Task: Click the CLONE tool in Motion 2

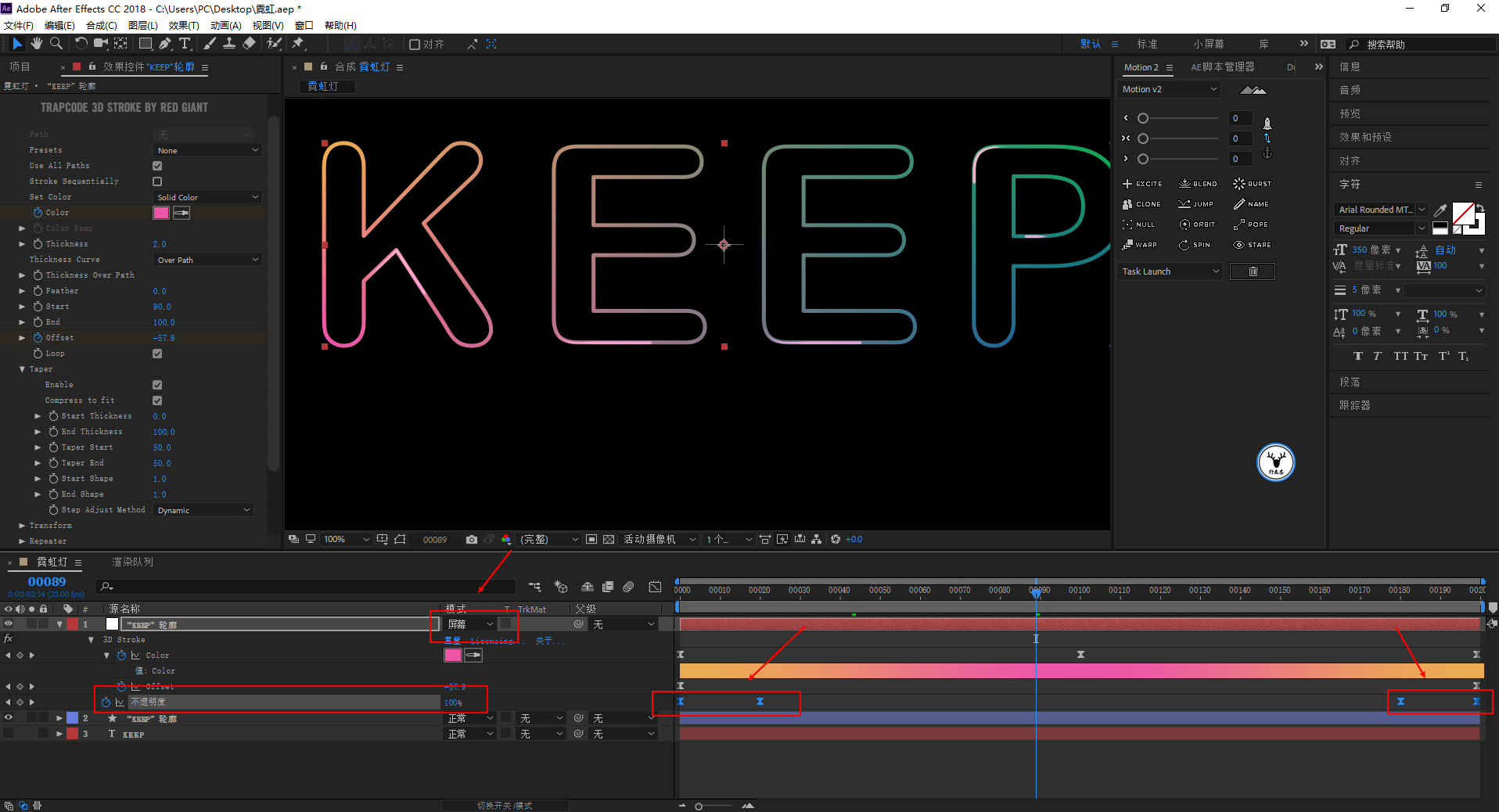Action: 1141,204
